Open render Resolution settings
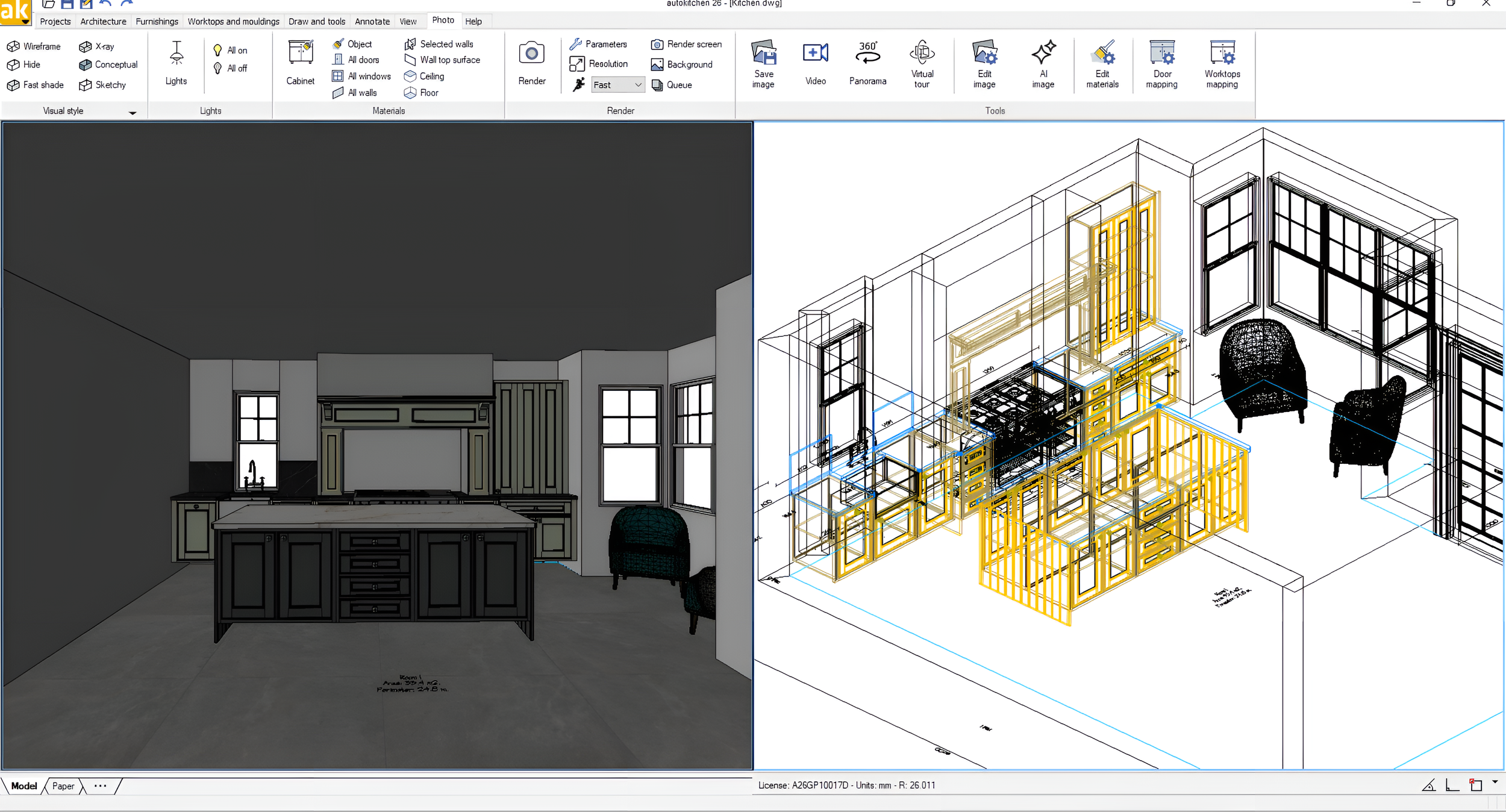 (598, 64)
